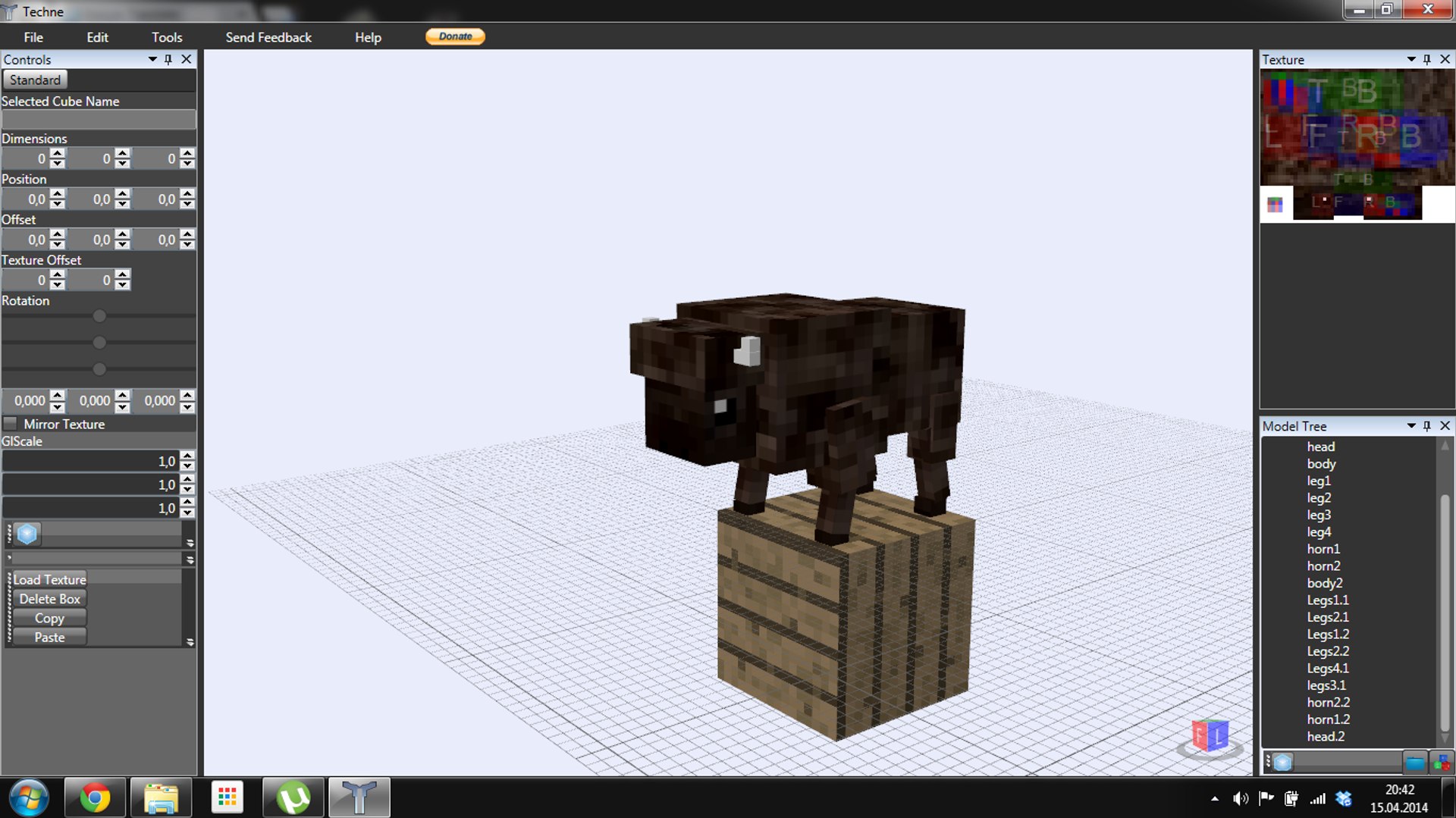The image size is (1456, 818).
Task: Toggle Mirror Texture checkbox
Action: pos(11,424)
